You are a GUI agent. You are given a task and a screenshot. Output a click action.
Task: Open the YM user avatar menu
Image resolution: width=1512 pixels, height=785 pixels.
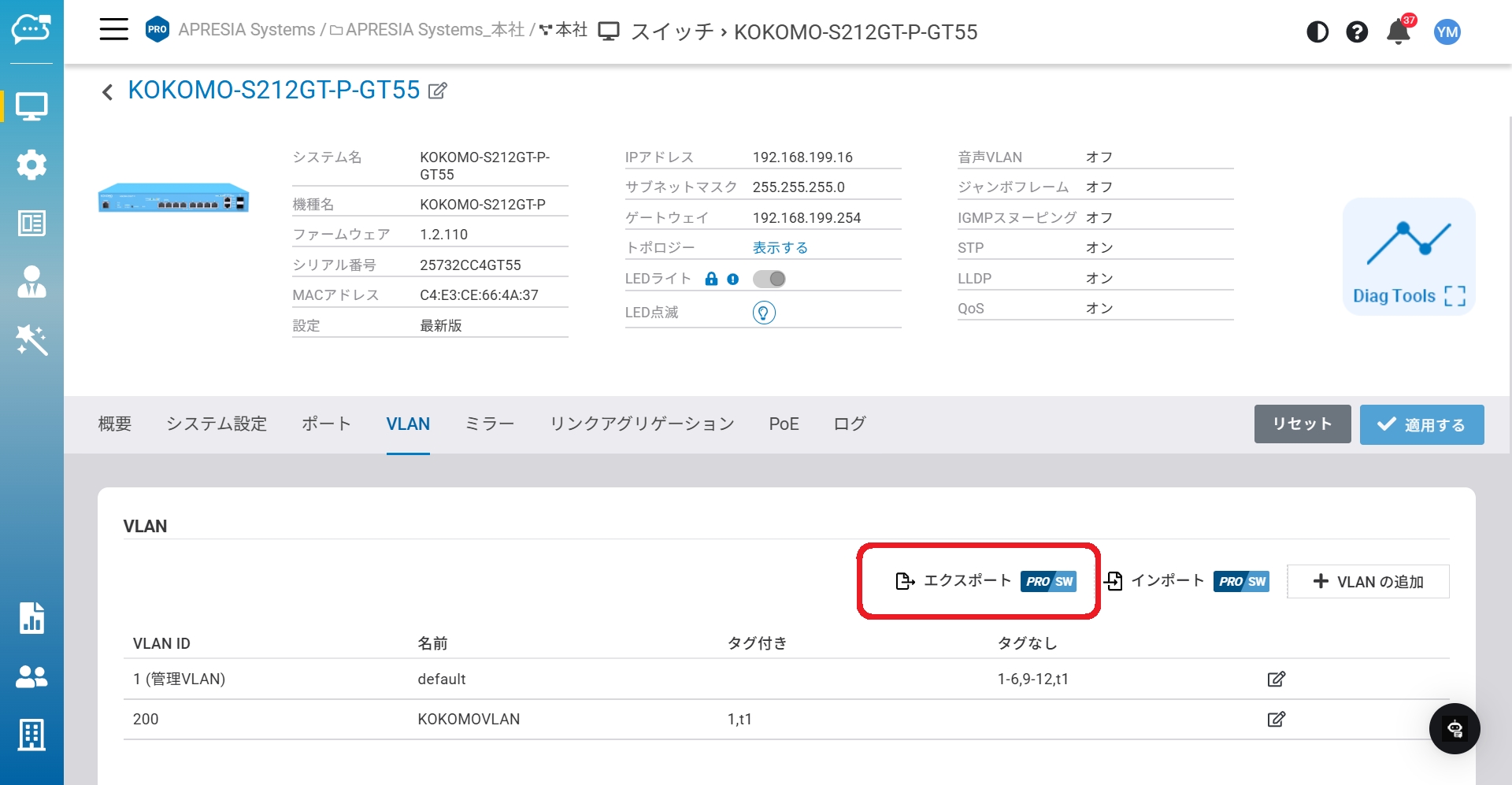[1447, 32]
